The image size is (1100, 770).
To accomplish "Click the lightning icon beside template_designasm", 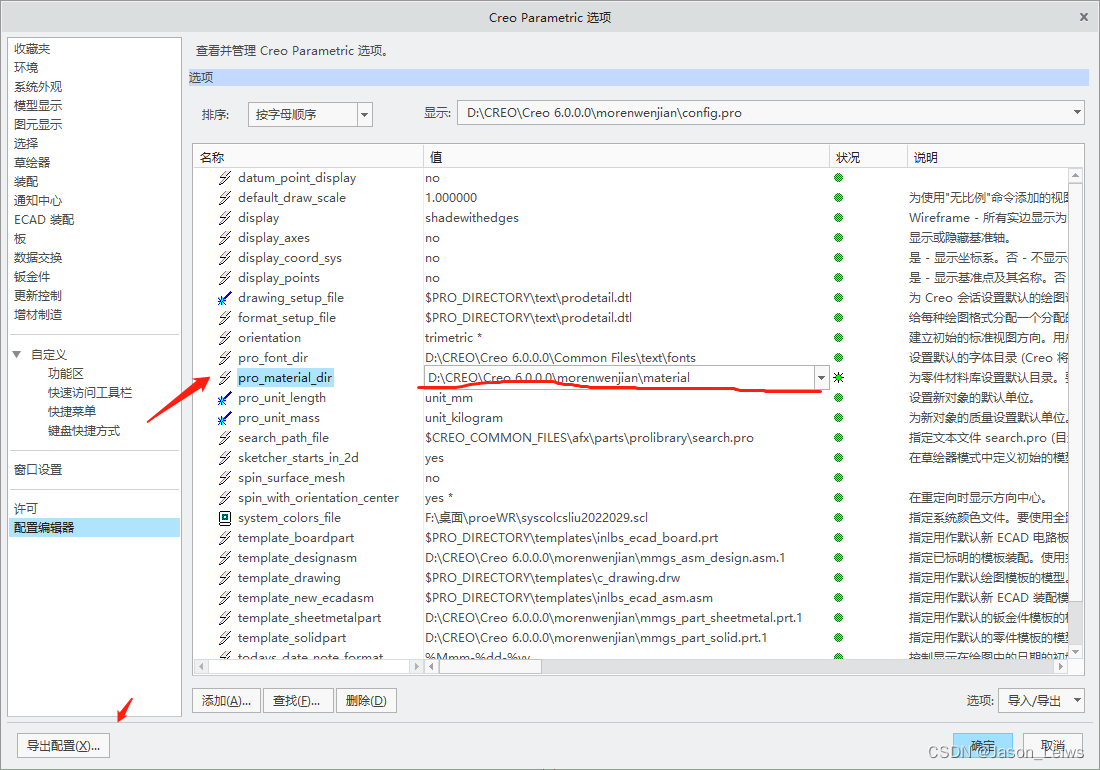I will pos(224,558).
